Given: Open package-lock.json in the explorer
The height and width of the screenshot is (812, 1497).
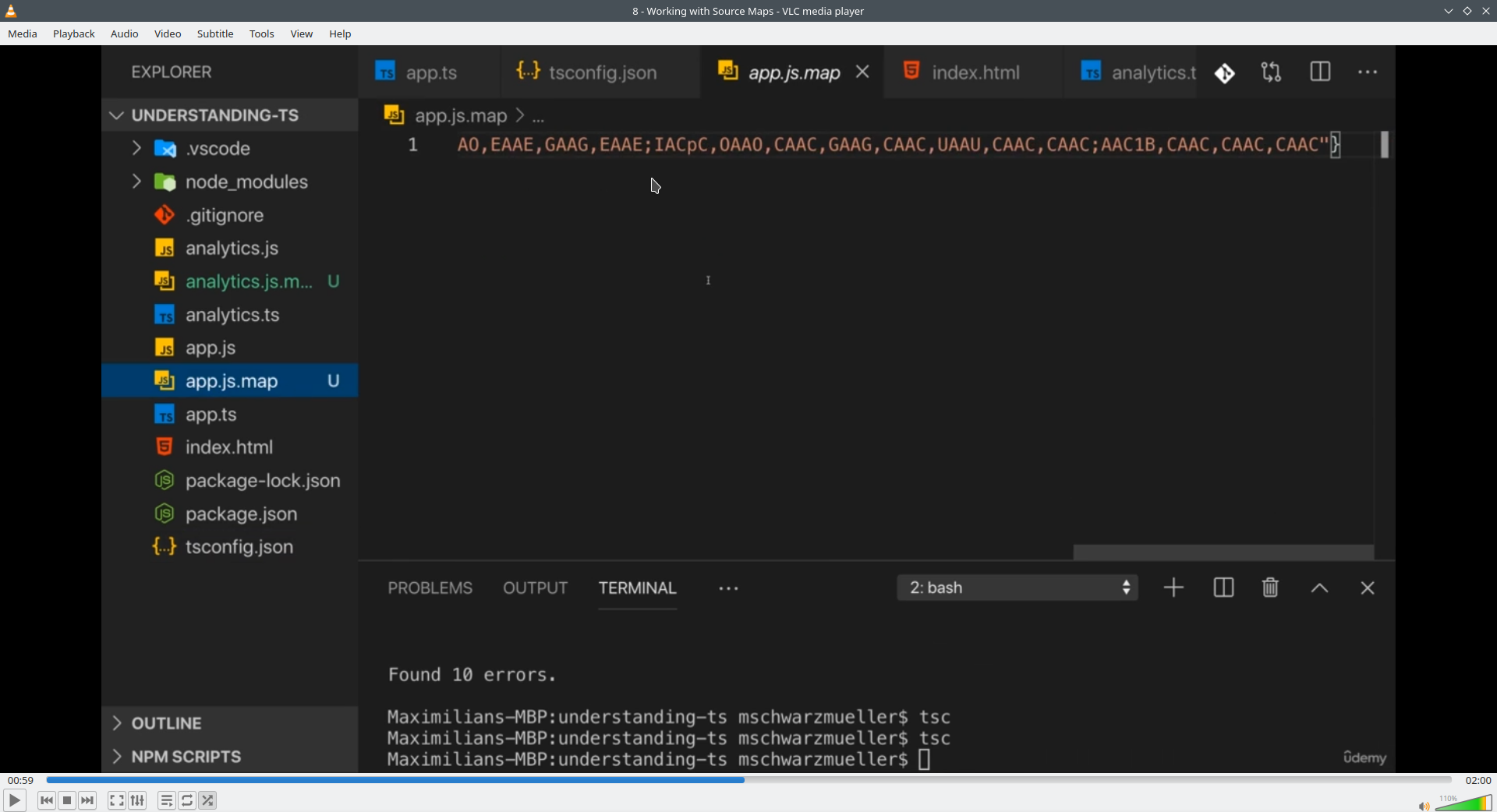Looking at the screenshot, I should 230,481.
